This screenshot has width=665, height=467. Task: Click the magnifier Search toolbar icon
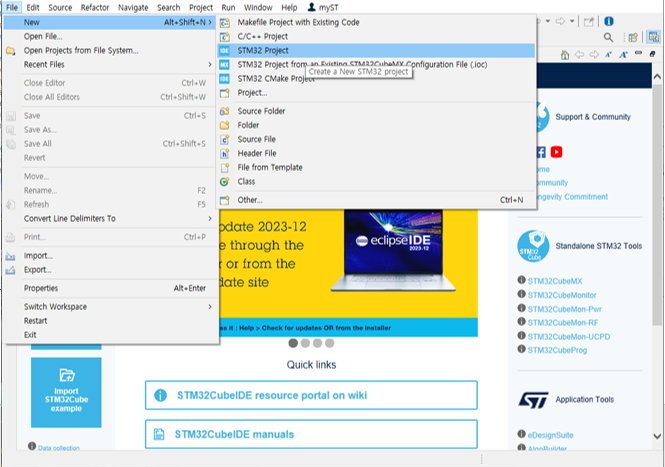coord(609,38)
